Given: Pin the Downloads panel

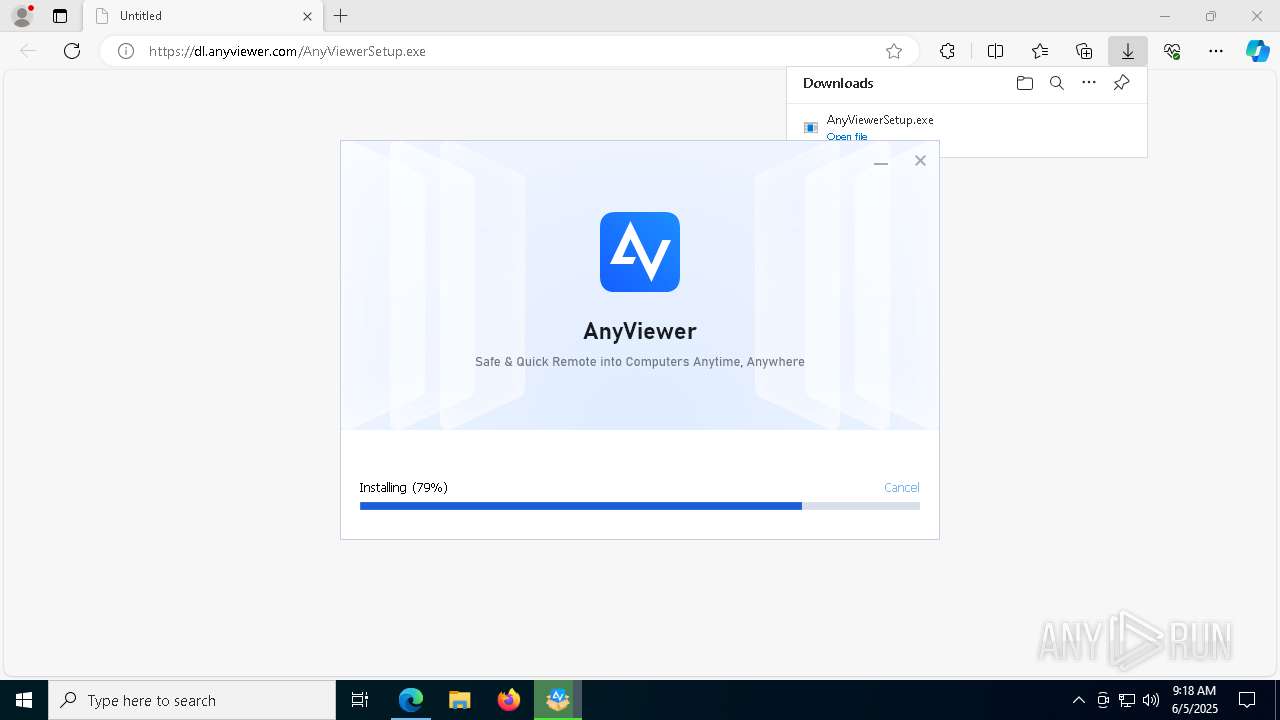Looking at the screenshot, I should click(1121, 83).
